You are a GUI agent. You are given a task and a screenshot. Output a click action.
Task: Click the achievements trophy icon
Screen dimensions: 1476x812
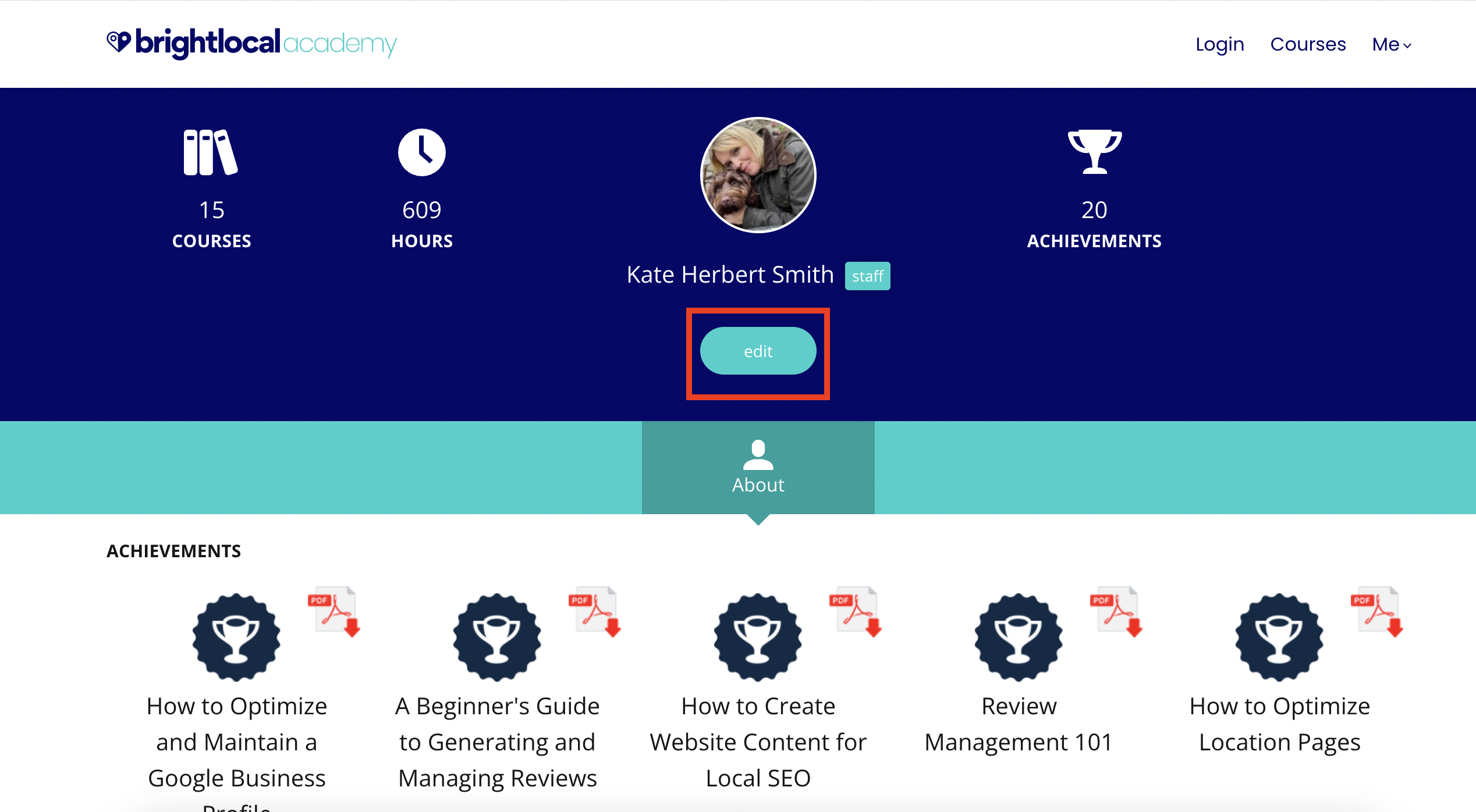pos(1095,152)
